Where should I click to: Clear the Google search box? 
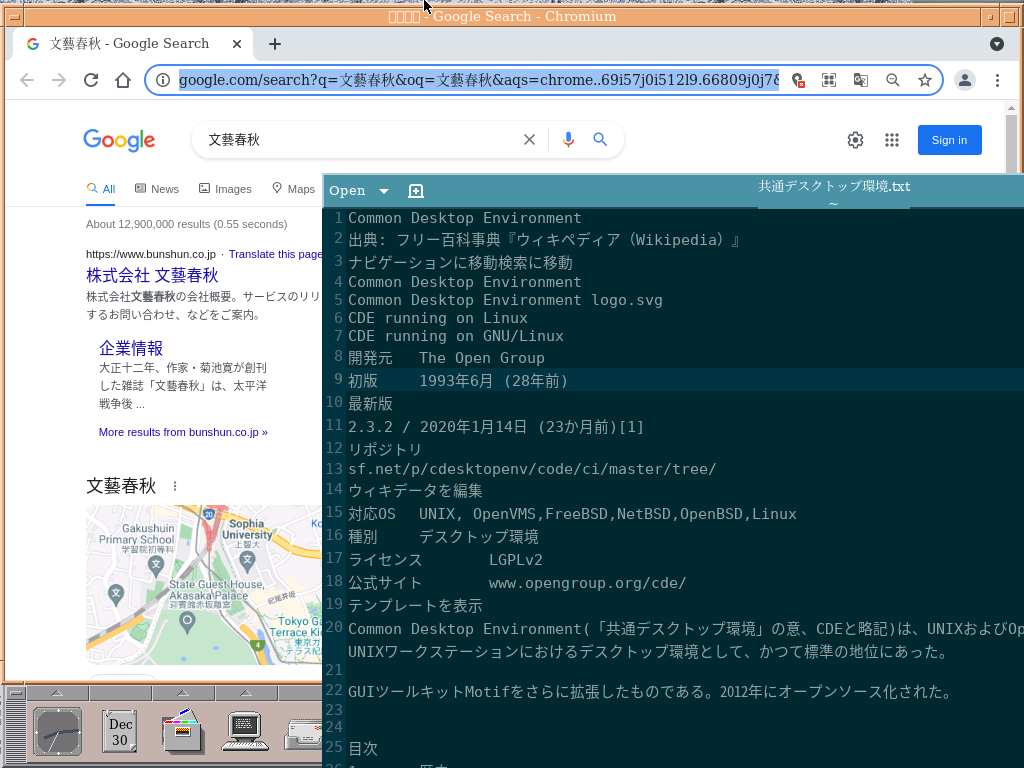529,139
